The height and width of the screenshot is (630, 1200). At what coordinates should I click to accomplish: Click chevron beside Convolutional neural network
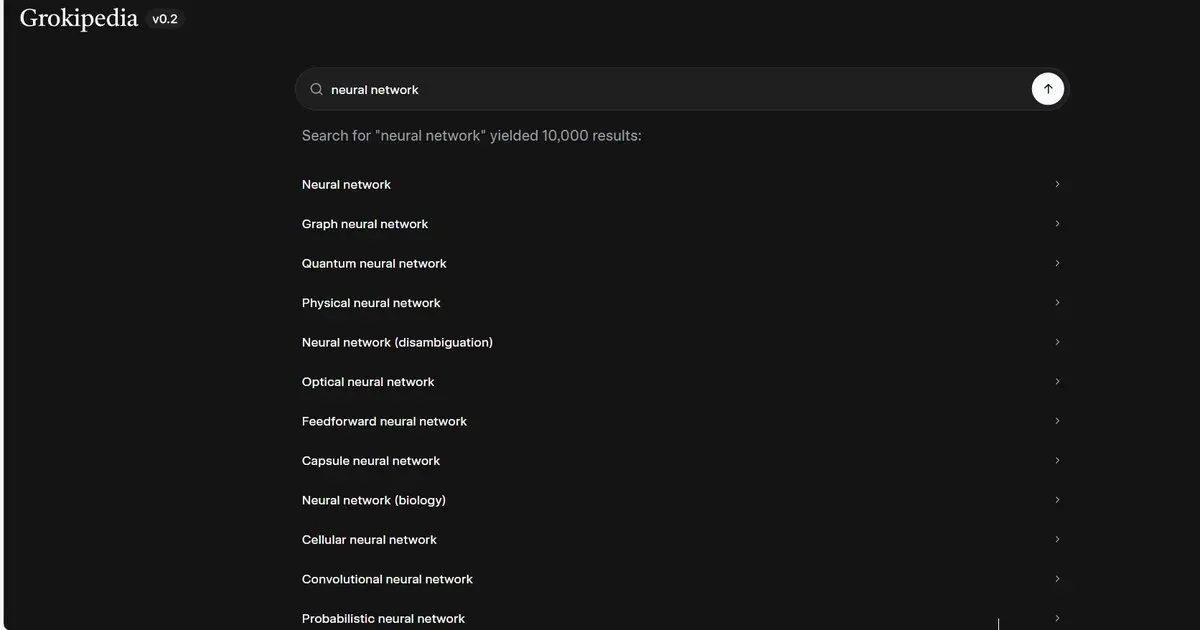[x=1057, y=579]
